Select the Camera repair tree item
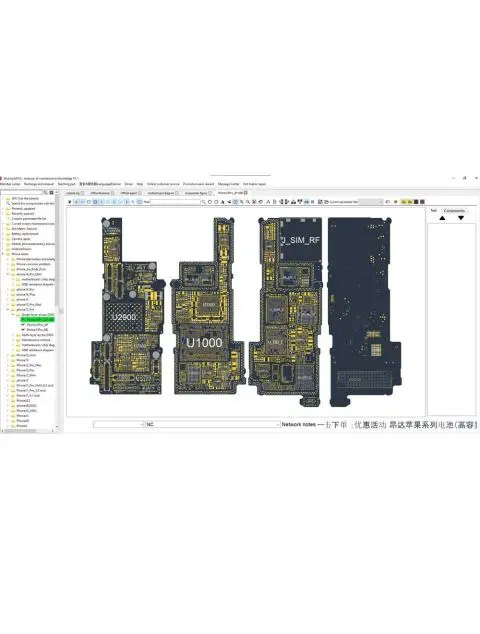 point(21,239)
